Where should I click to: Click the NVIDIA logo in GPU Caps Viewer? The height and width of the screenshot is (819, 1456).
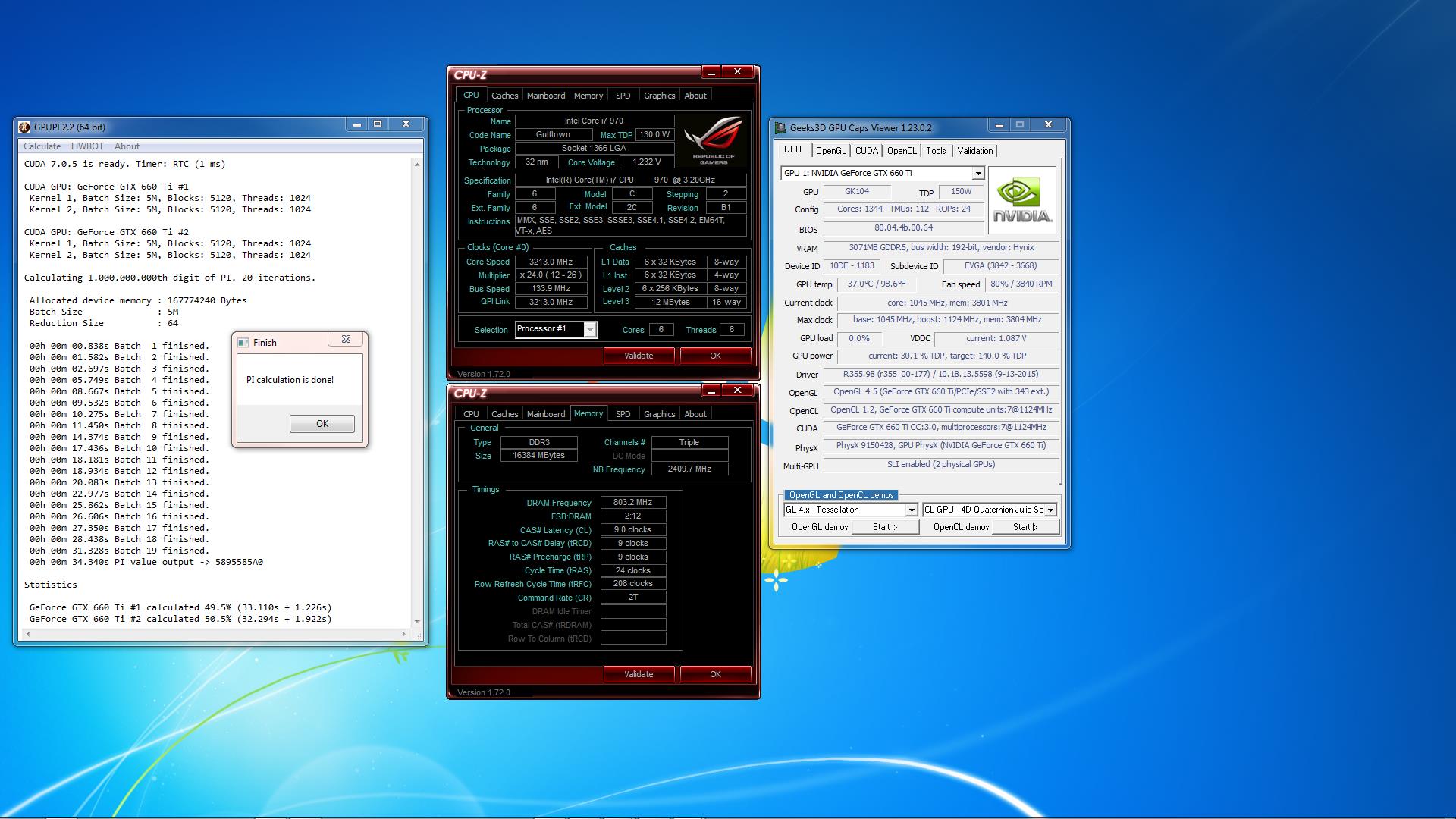click(1022, 200)
